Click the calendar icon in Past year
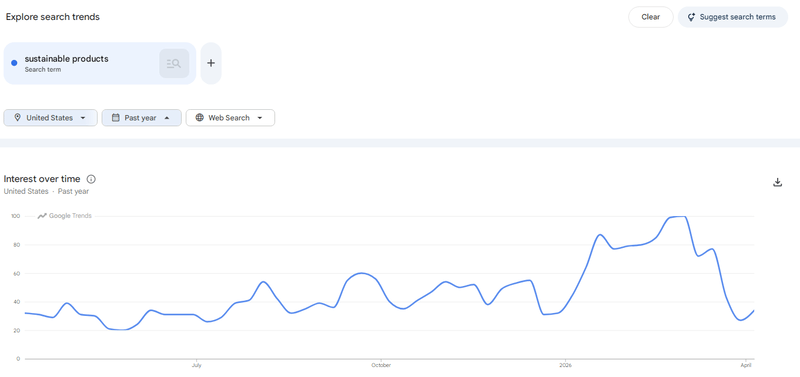800x377 pixels. [x=115, y=118]
